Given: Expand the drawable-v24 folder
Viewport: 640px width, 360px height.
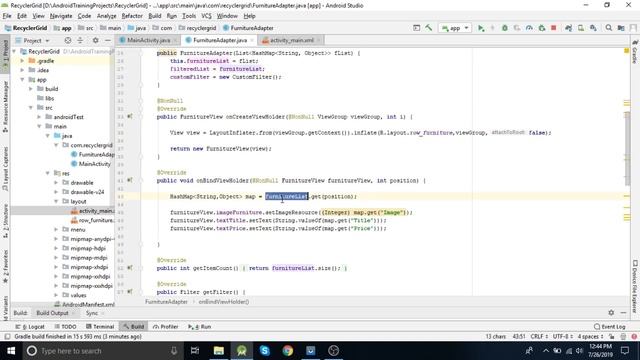Looking at the screenshot, I should click(56, 192).
